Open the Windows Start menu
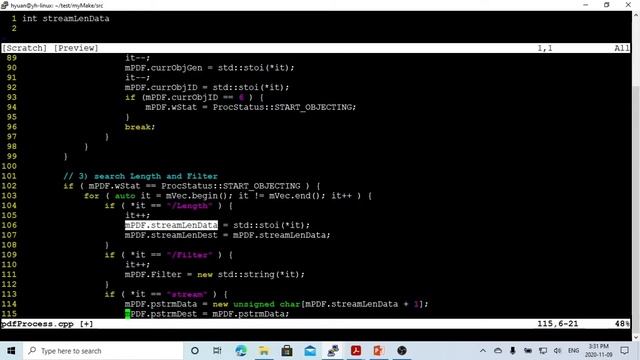The width and height of the screenshot is (640, 360). click(11, 351)
